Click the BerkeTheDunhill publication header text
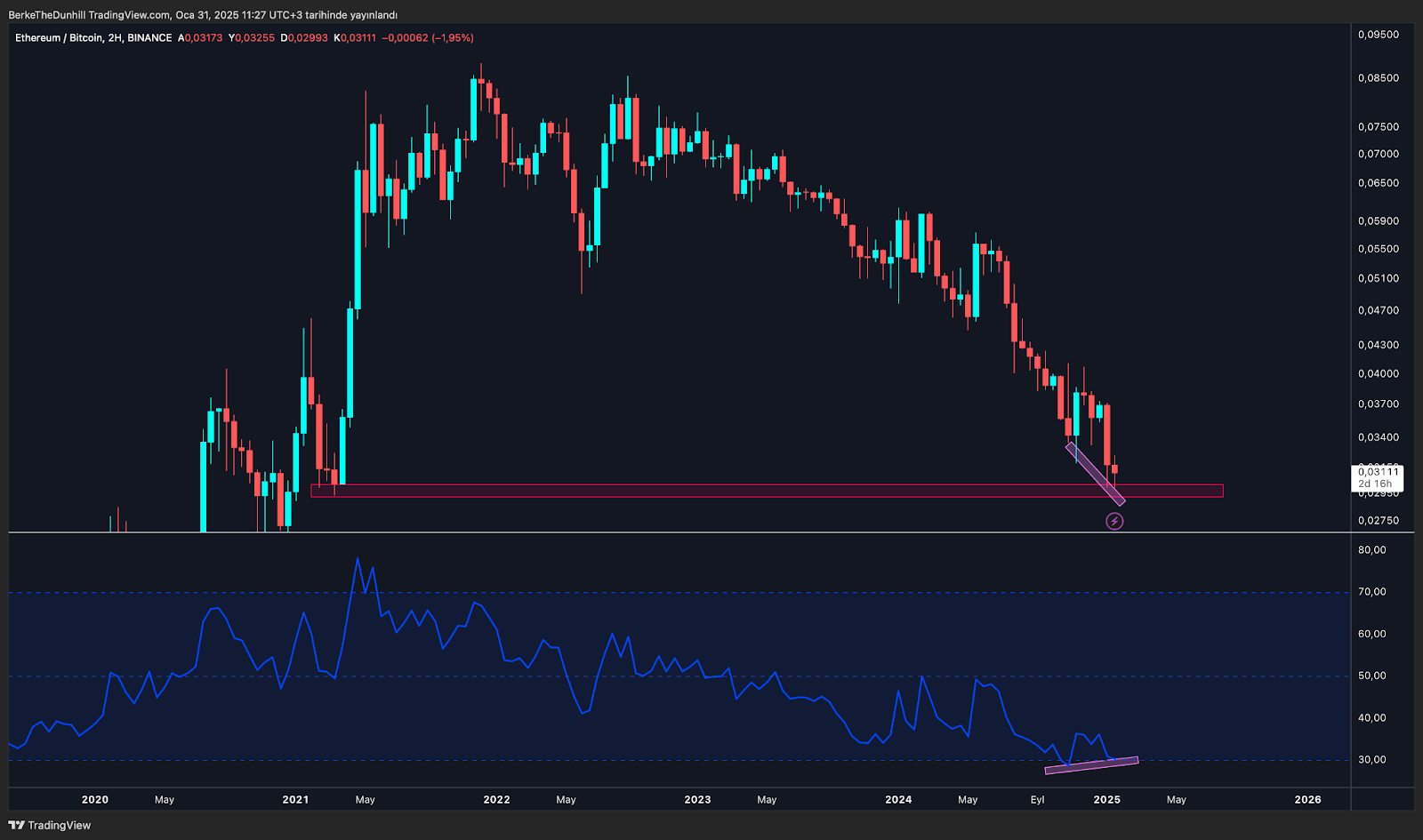Image resolution: width=1423 pixels, height=840 pixels. click(203, 15)
